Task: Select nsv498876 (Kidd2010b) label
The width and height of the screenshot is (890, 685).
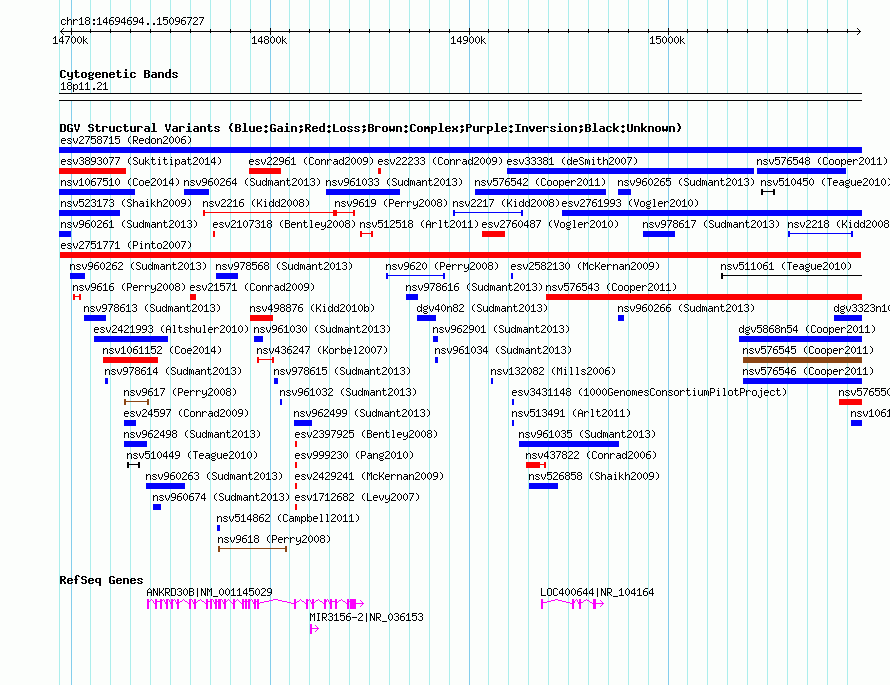Action: [x=312, y=308]
